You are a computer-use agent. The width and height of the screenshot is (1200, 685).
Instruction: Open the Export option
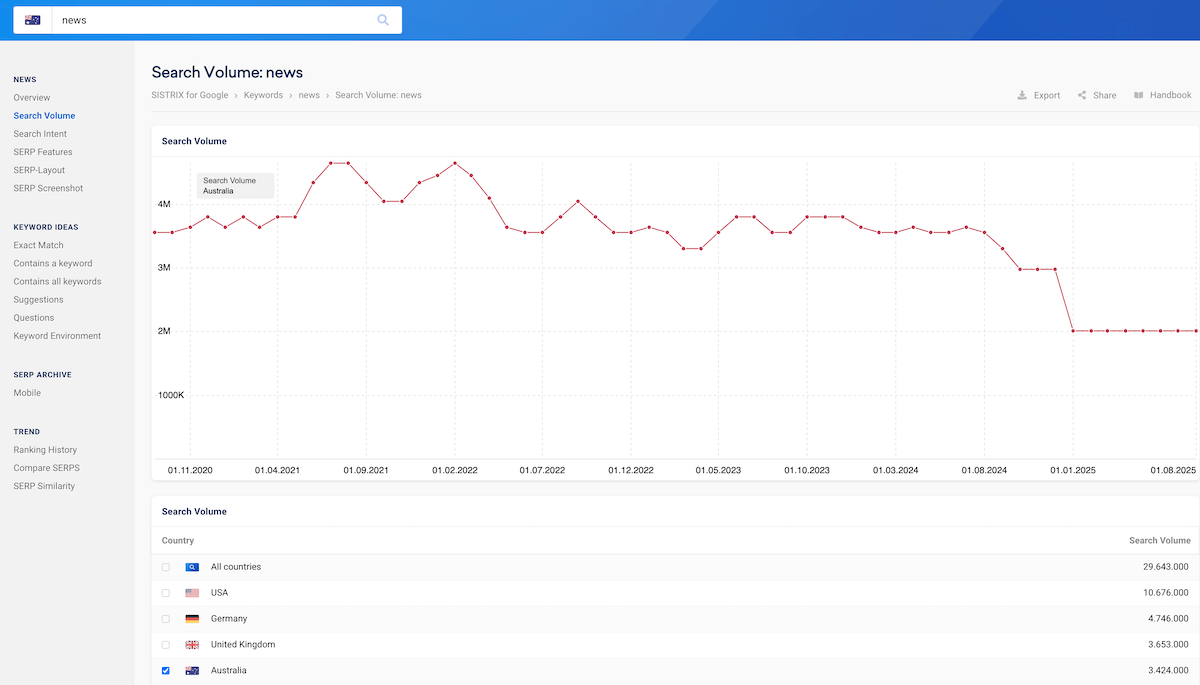point(1038,95)
